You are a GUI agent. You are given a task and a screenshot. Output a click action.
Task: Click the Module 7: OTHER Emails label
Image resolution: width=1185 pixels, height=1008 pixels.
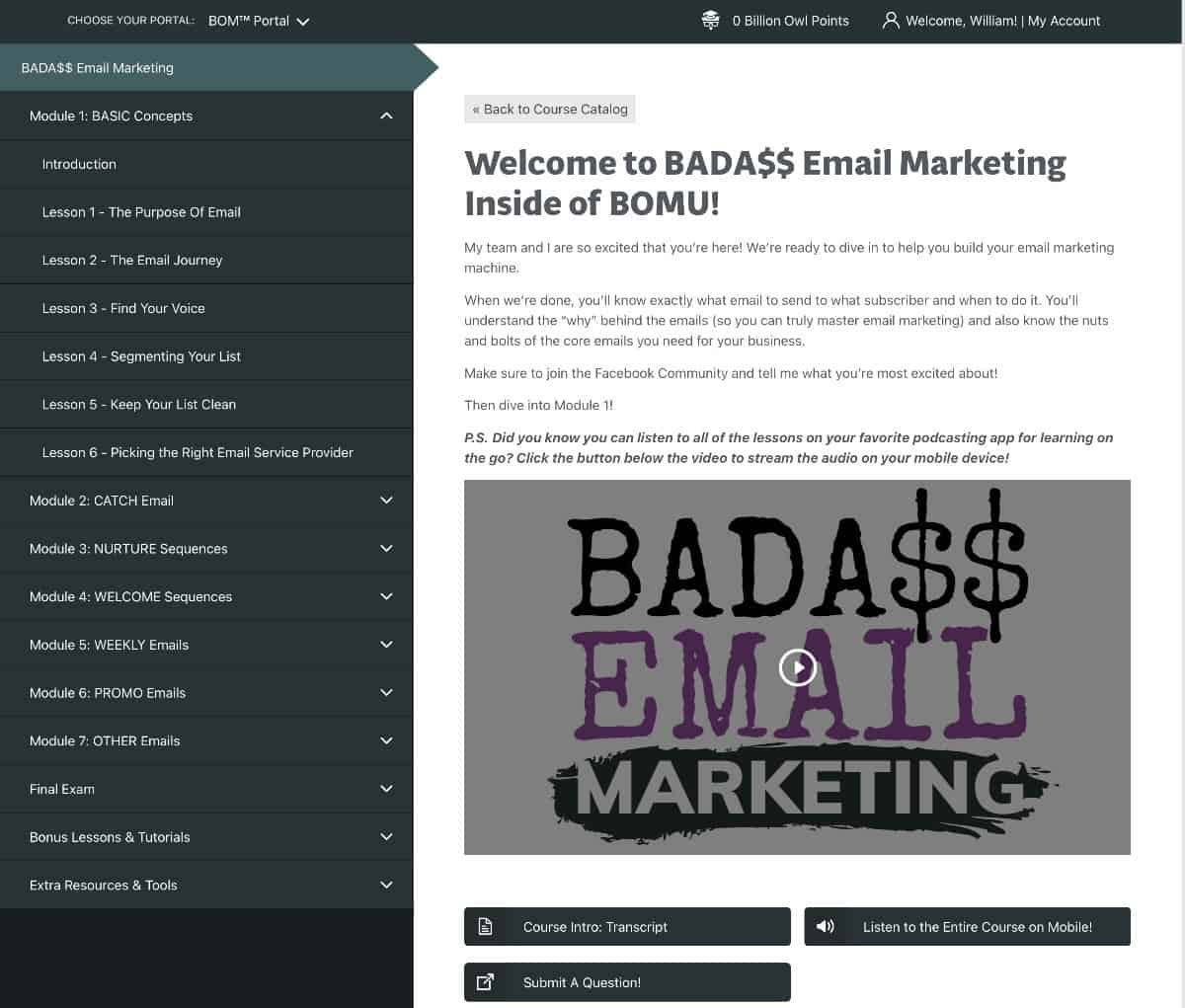(x=105, y=740)
